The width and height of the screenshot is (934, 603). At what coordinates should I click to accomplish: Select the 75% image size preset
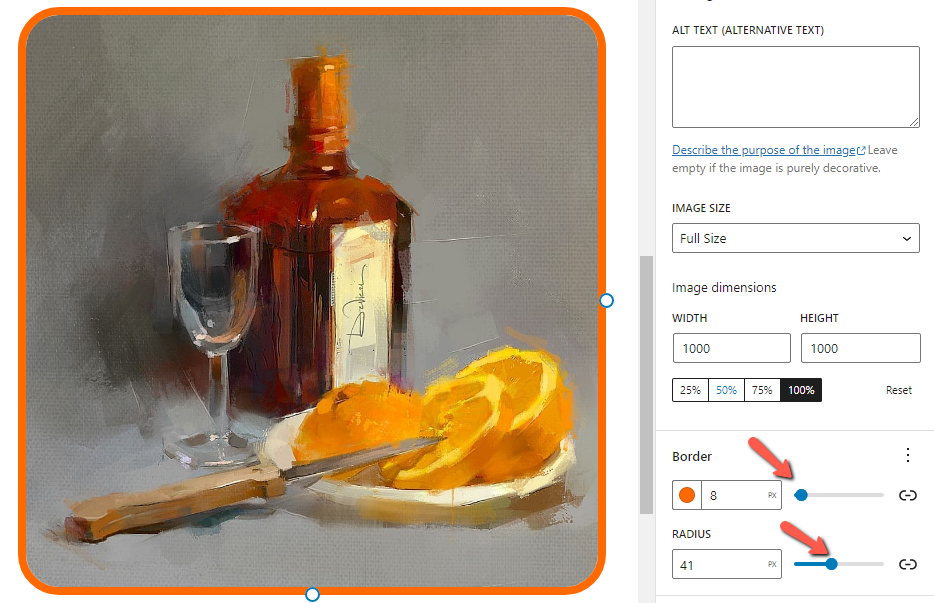[762, 390]
